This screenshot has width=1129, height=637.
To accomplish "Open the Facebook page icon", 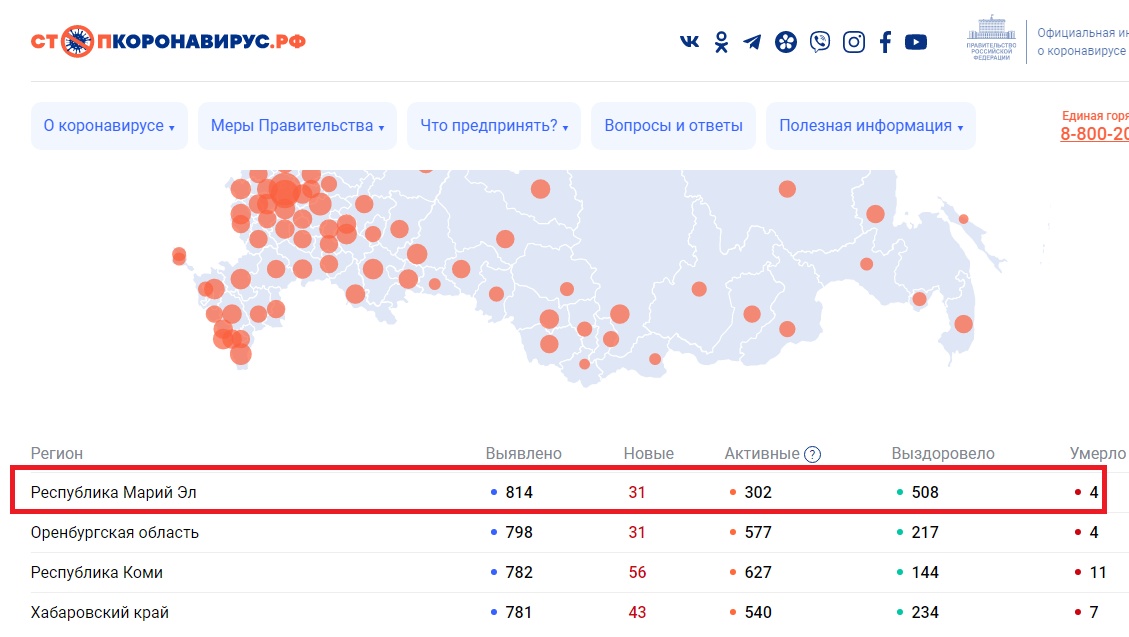I will click(885, 42).
